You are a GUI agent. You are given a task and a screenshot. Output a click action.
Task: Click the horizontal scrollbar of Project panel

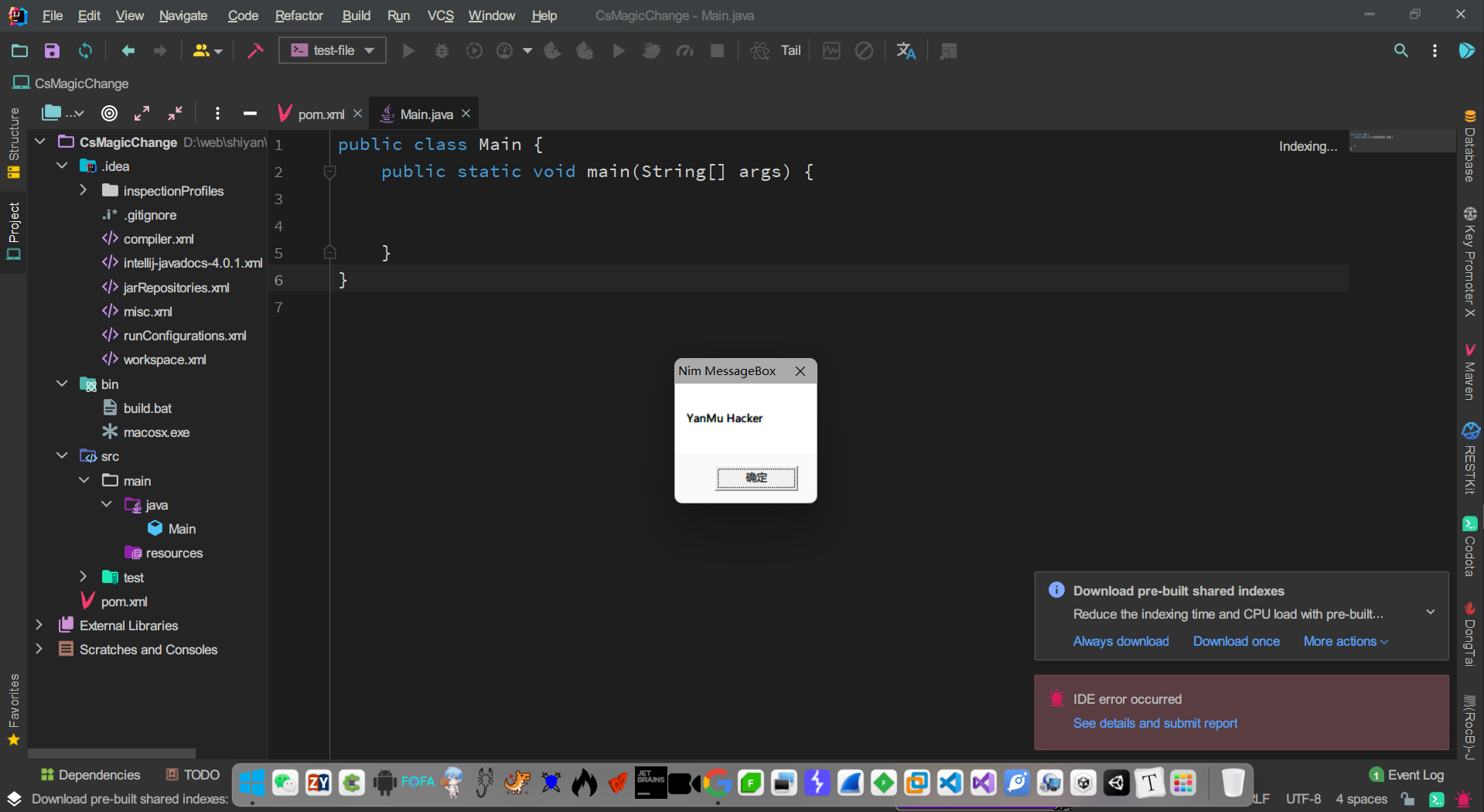click(112, 753)
